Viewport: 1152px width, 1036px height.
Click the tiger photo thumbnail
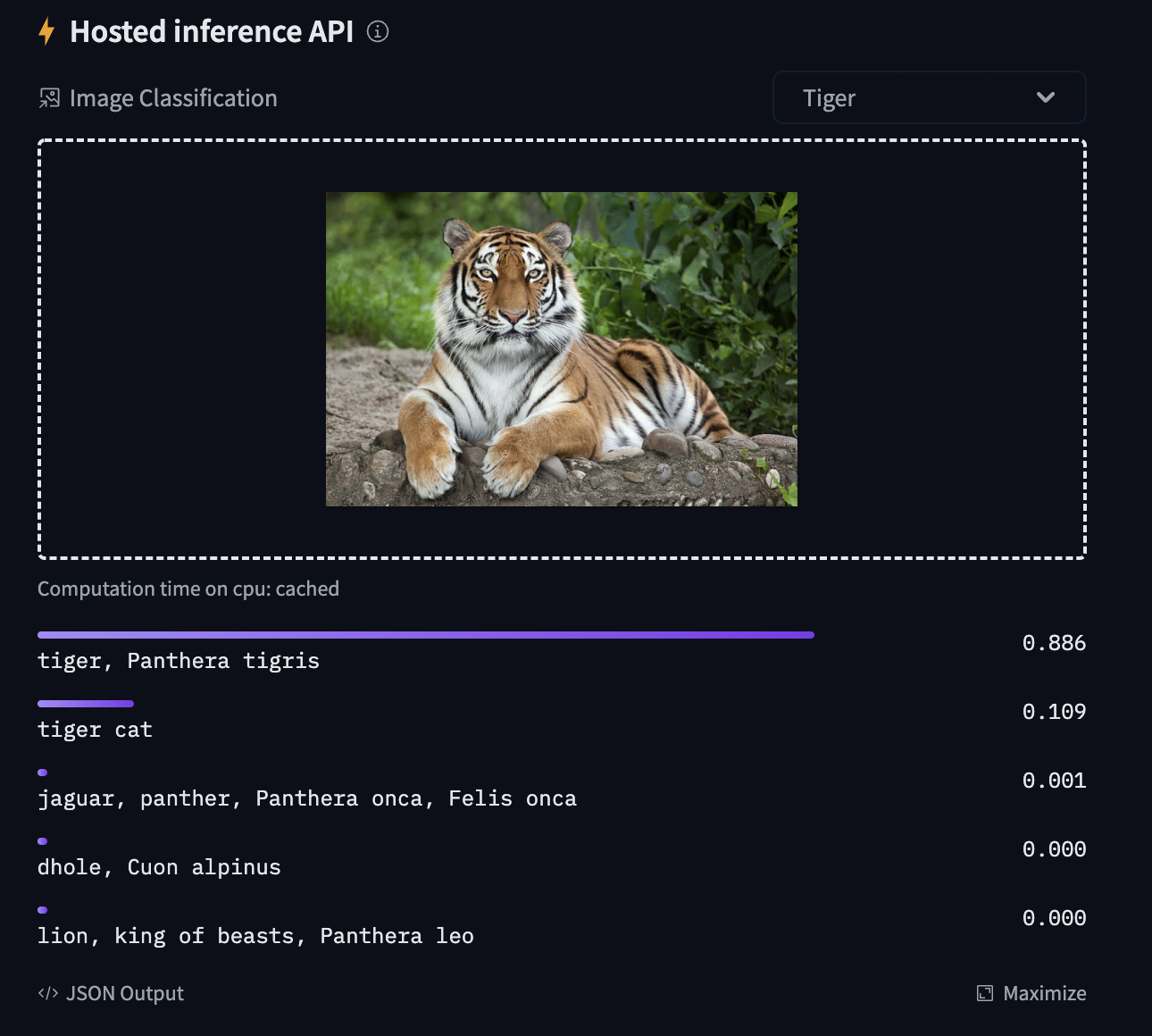click(561, 348)
